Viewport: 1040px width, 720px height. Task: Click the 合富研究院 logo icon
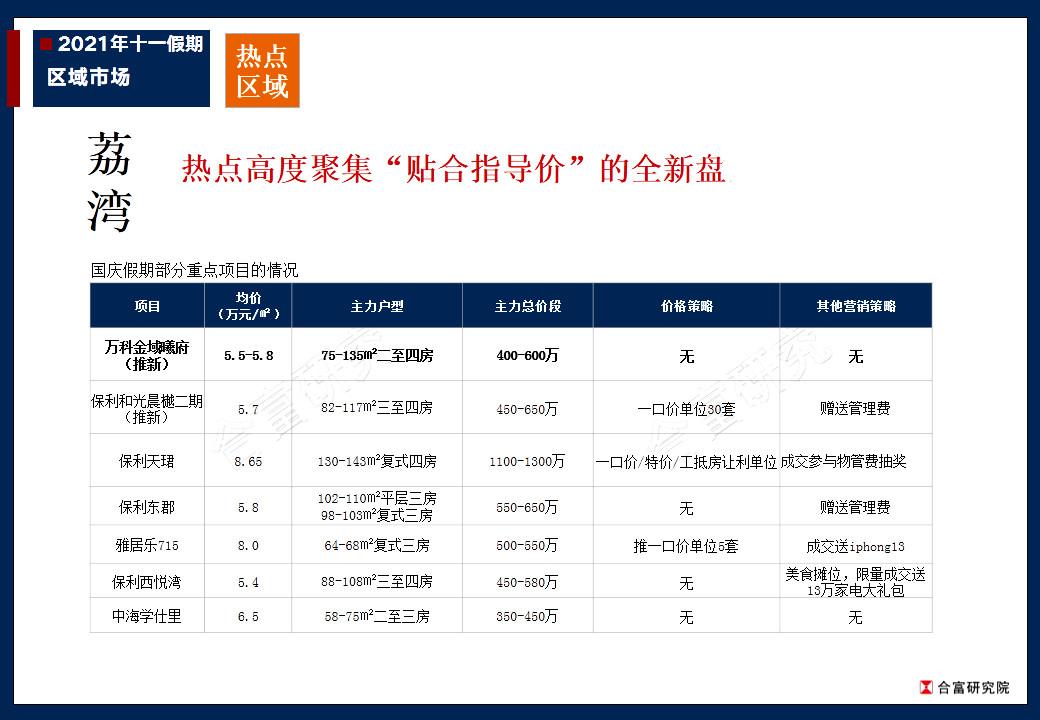click(925, 687)
